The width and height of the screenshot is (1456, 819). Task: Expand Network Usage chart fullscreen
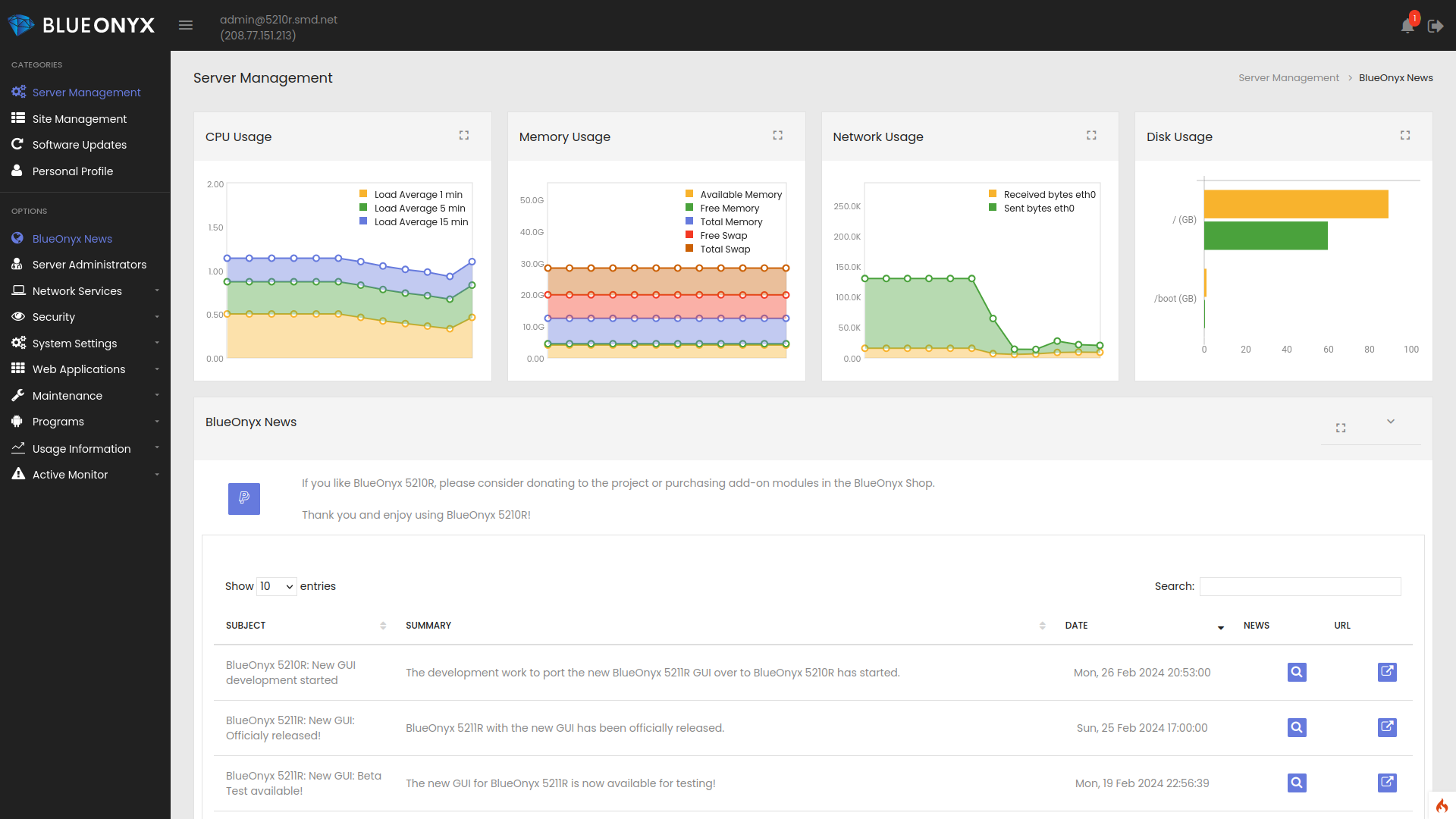[x=1092, y=135]
